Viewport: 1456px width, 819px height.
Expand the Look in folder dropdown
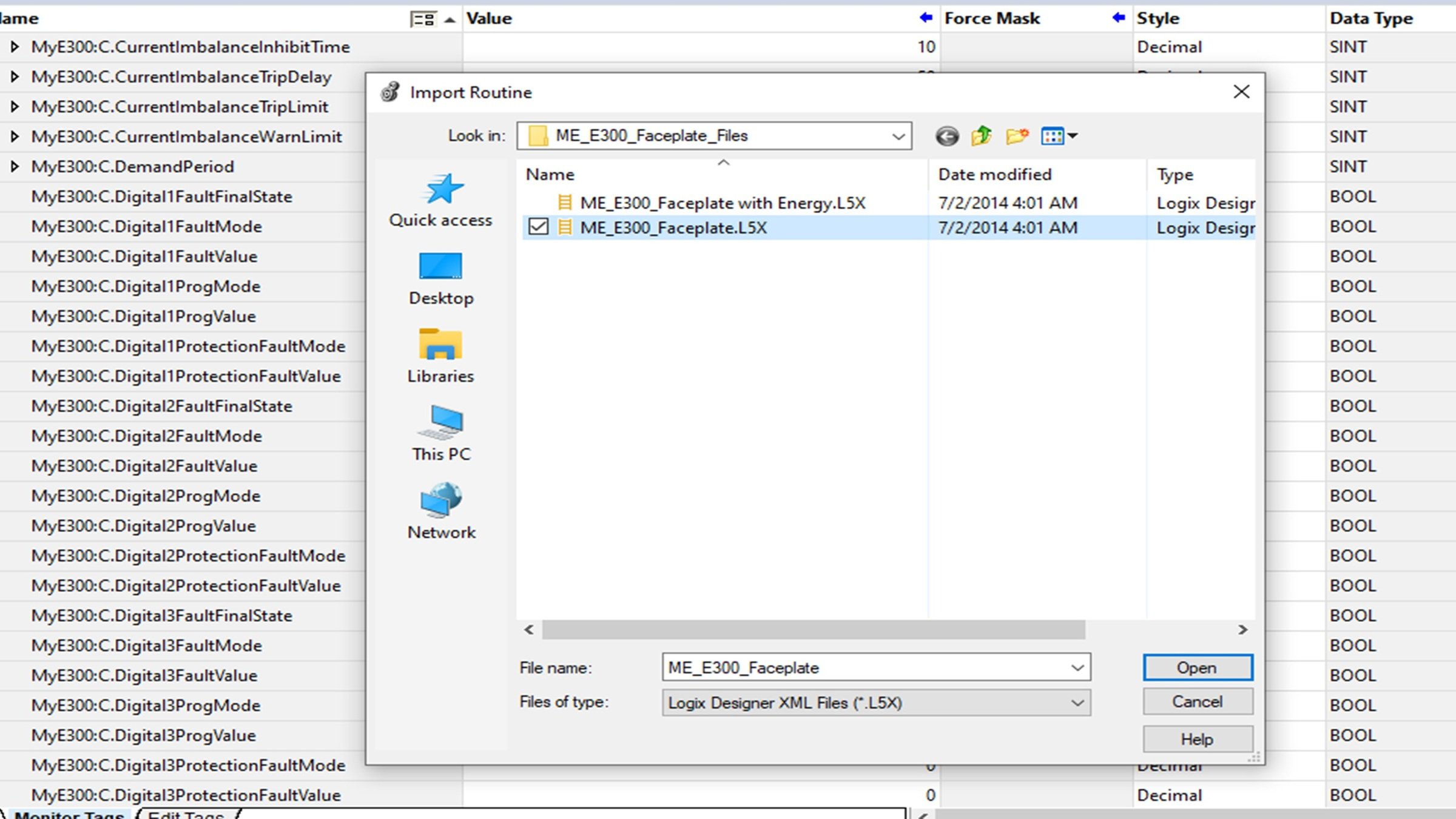pos(898,136)
